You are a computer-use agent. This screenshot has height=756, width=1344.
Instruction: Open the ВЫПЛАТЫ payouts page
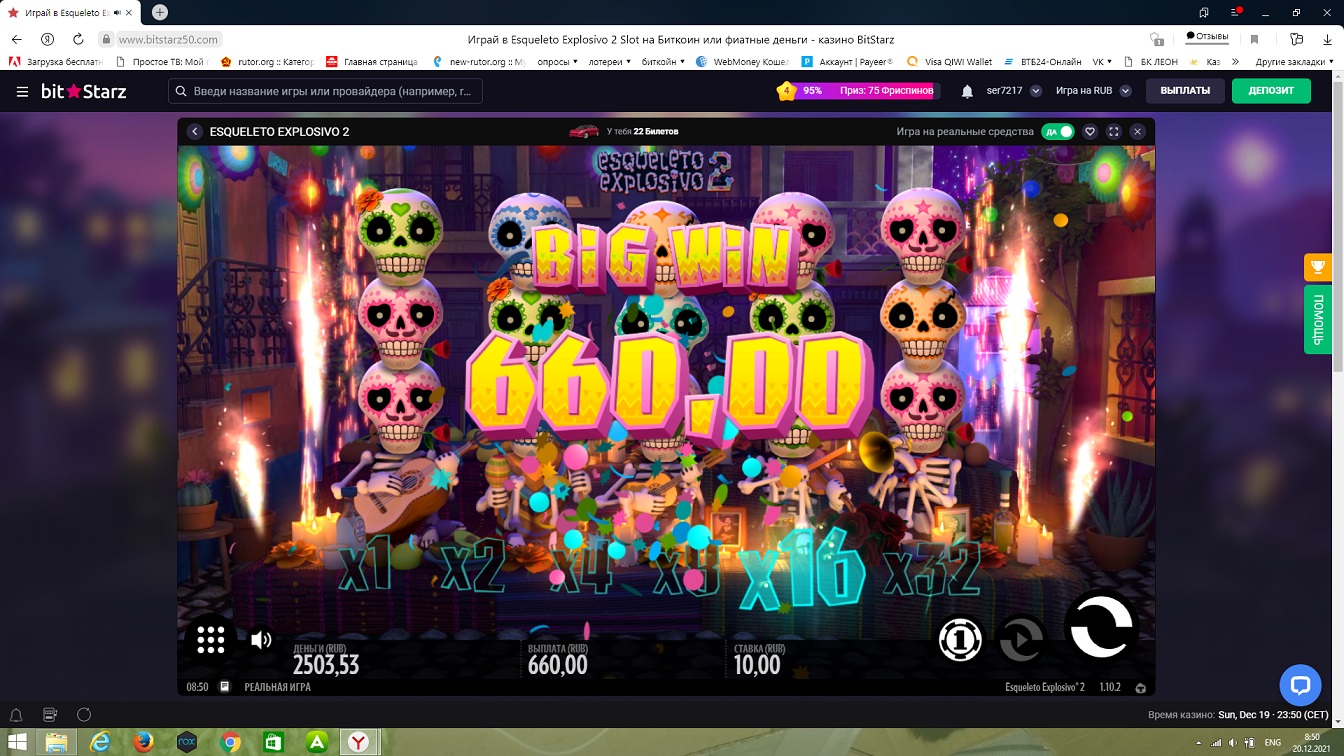[x=1185, y=91]
